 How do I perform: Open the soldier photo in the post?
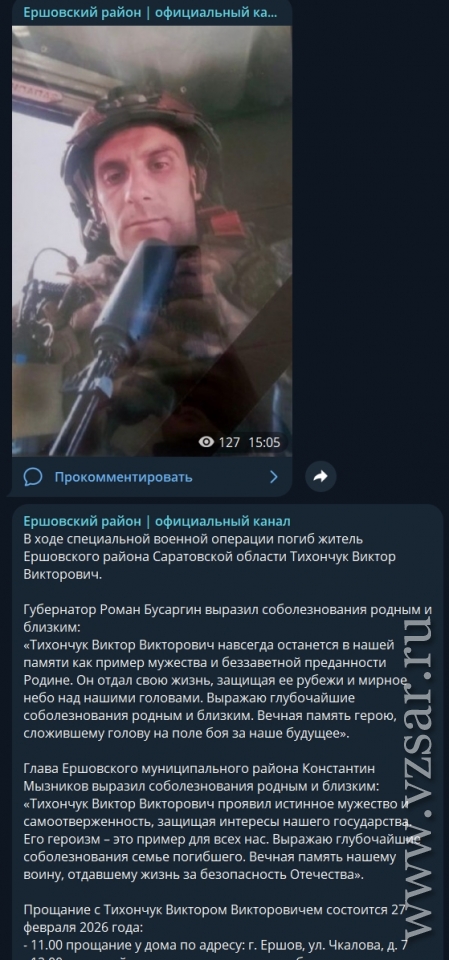[x=151, y=241]
